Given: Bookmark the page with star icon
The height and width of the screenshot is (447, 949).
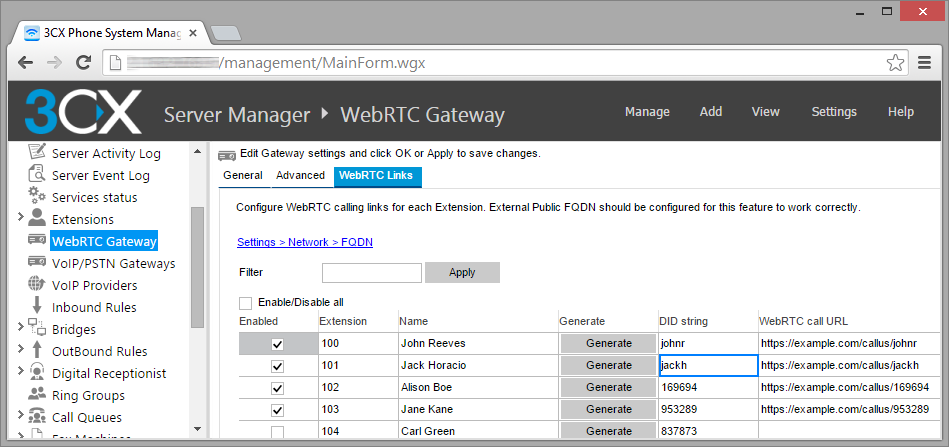Looking at the screenshot, I should [x=895, y=62].
